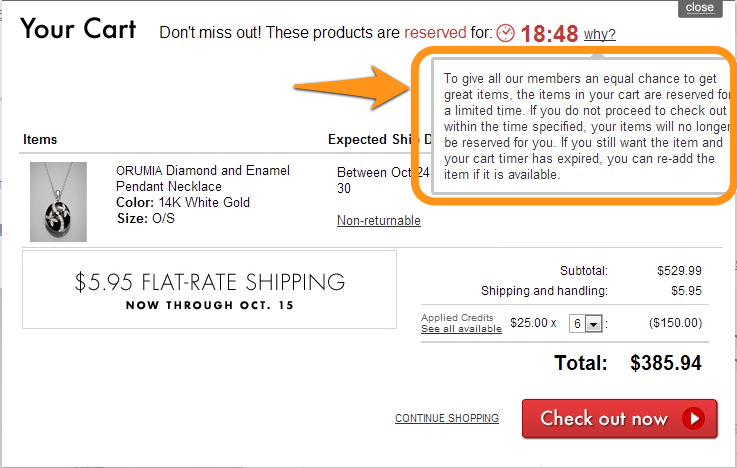Click the Your Cart heading
Screen dimensions: 737x468
coord(78,28)
